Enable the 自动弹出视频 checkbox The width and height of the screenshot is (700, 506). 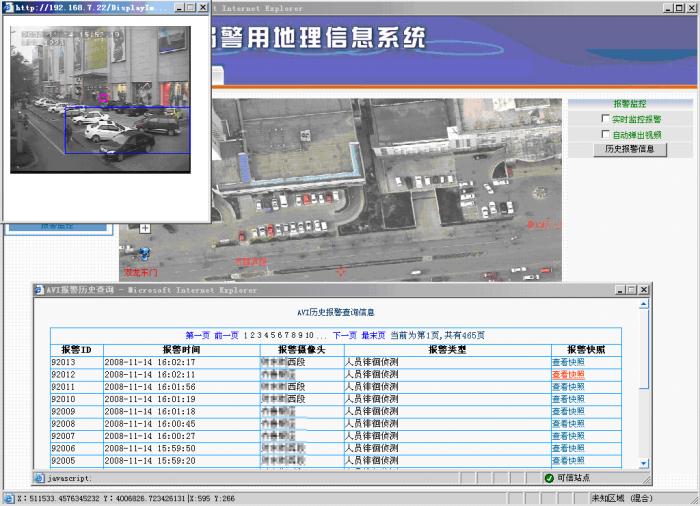click(x=605, y=134)
